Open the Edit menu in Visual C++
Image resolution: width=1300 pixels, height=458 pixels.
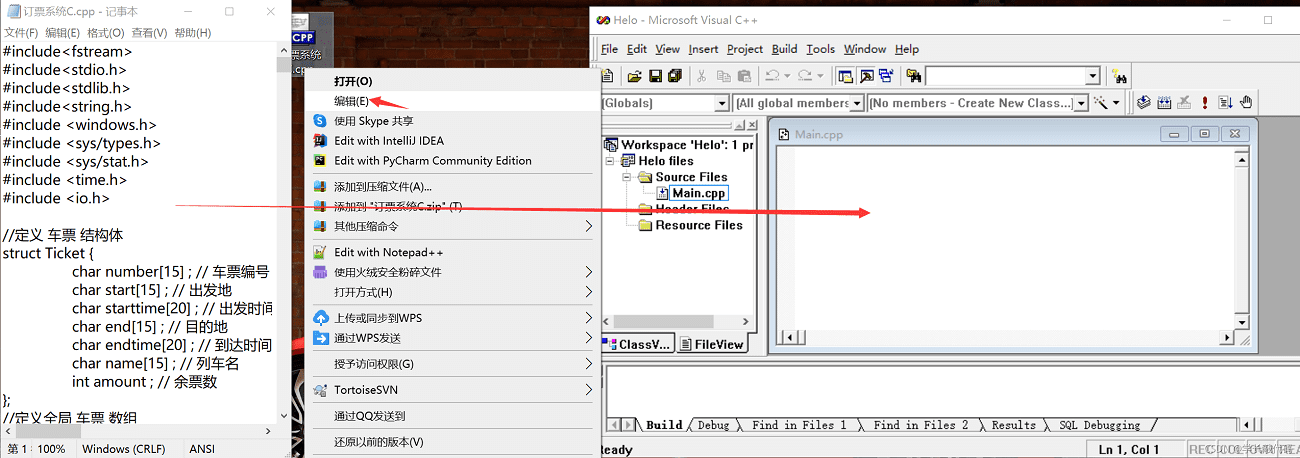pos(637,49)
